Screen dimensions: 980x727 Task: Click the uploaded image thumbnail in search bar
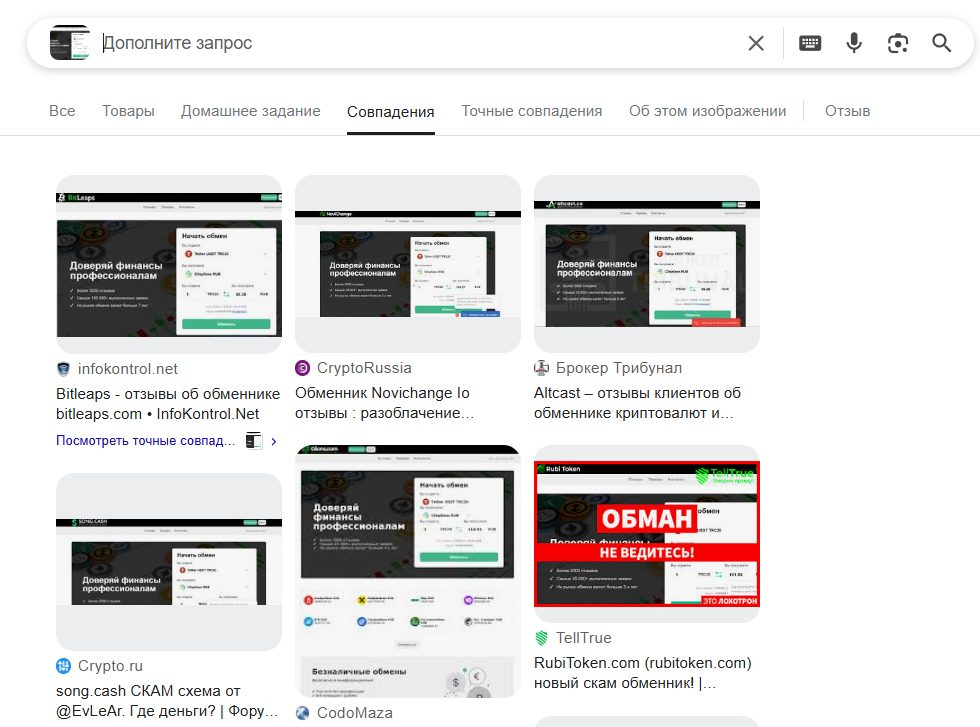[x=69, y=43]
